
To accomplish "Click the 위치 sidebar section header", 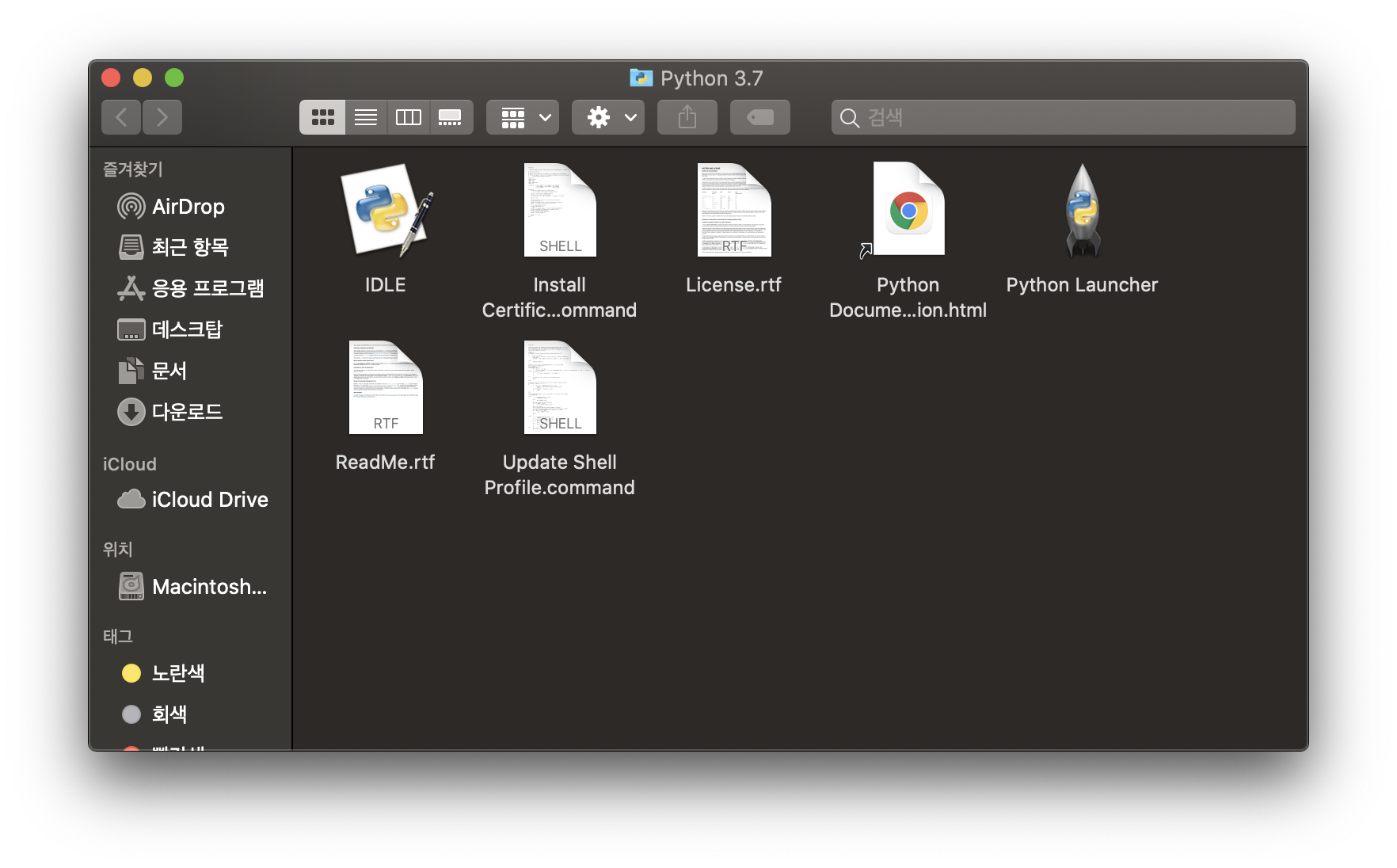I will pos(118,550).
